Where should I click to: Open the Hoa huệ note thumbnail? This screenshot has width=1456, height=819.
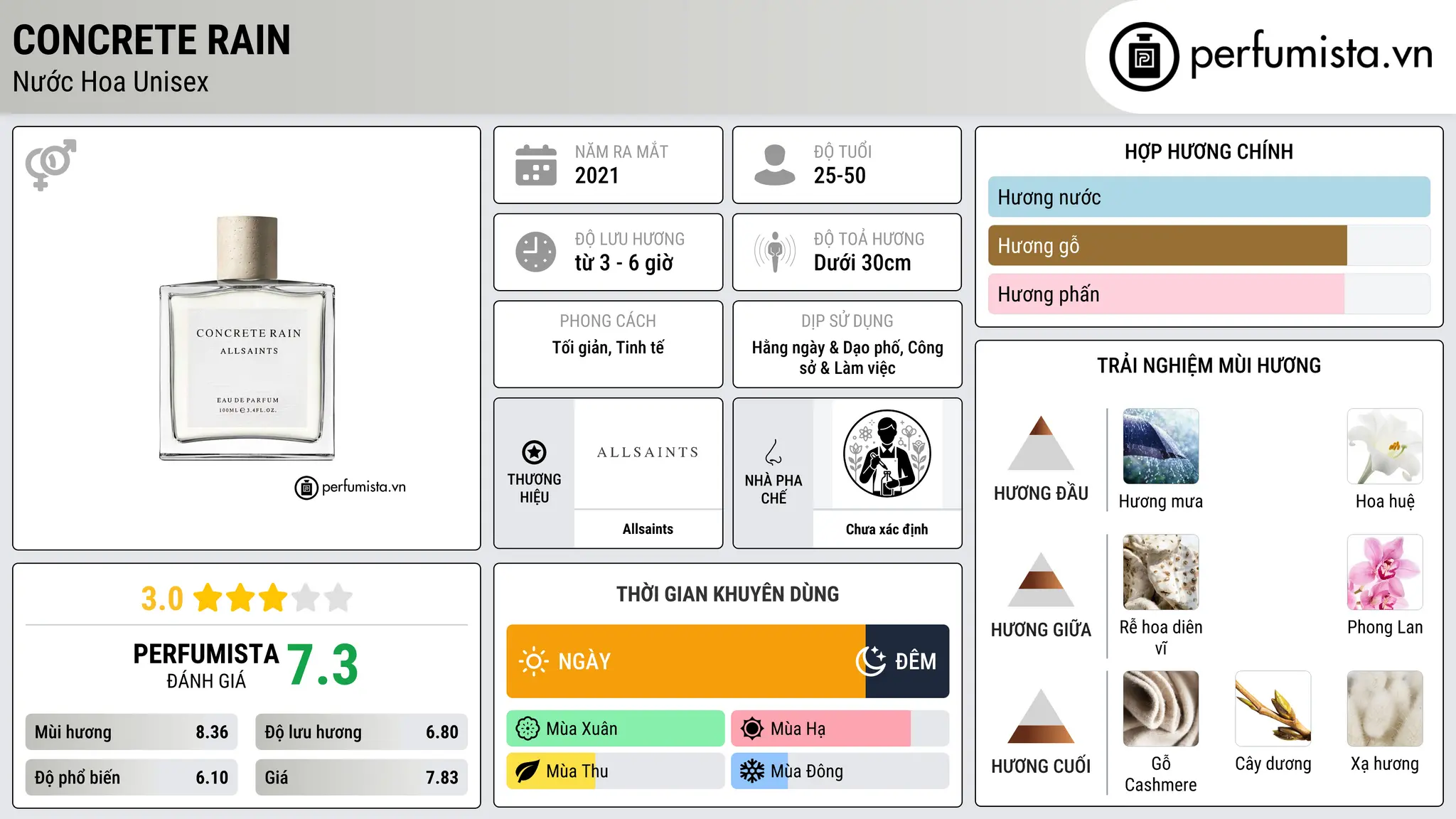pos(1385,446)
